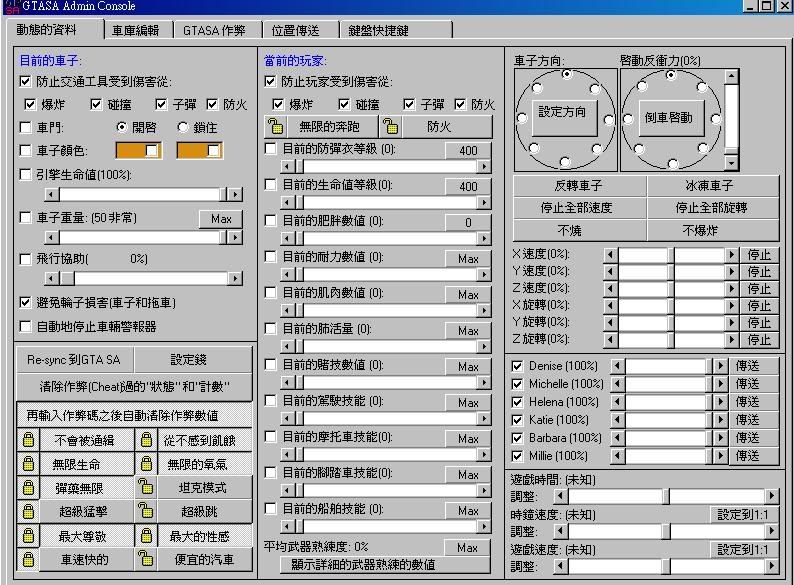Click the lock icon beside 不會被通緝

point(29,440)
